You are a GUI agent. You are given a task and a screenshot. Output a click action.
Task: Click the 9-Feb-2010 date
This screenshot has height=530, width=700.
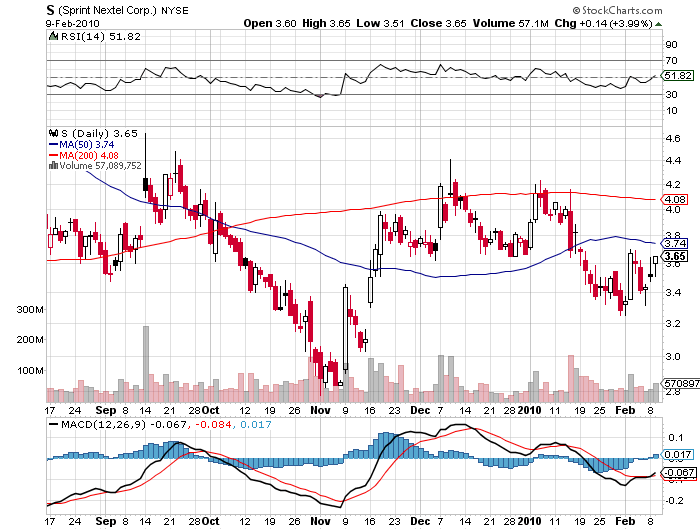pos(72,24)
